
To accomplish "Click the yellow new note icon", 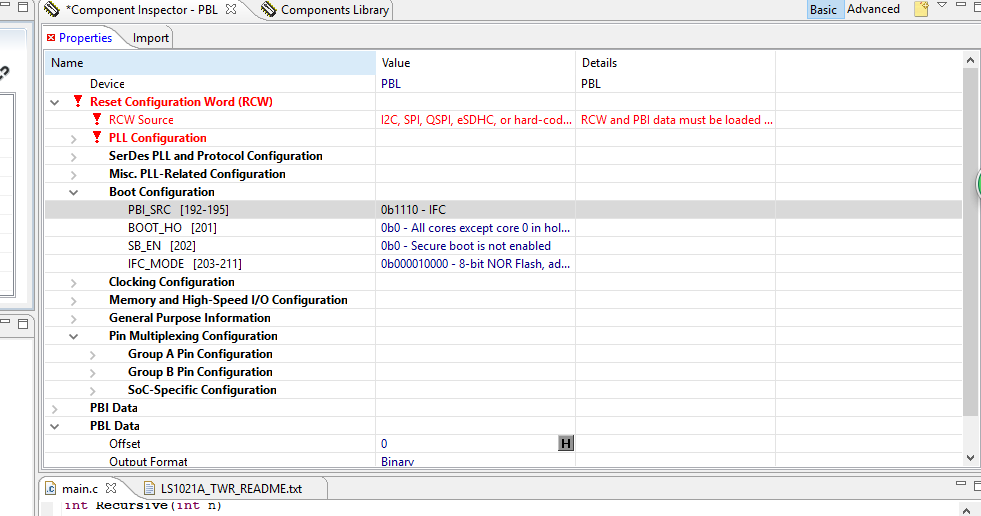I will (x=921, y=9).
